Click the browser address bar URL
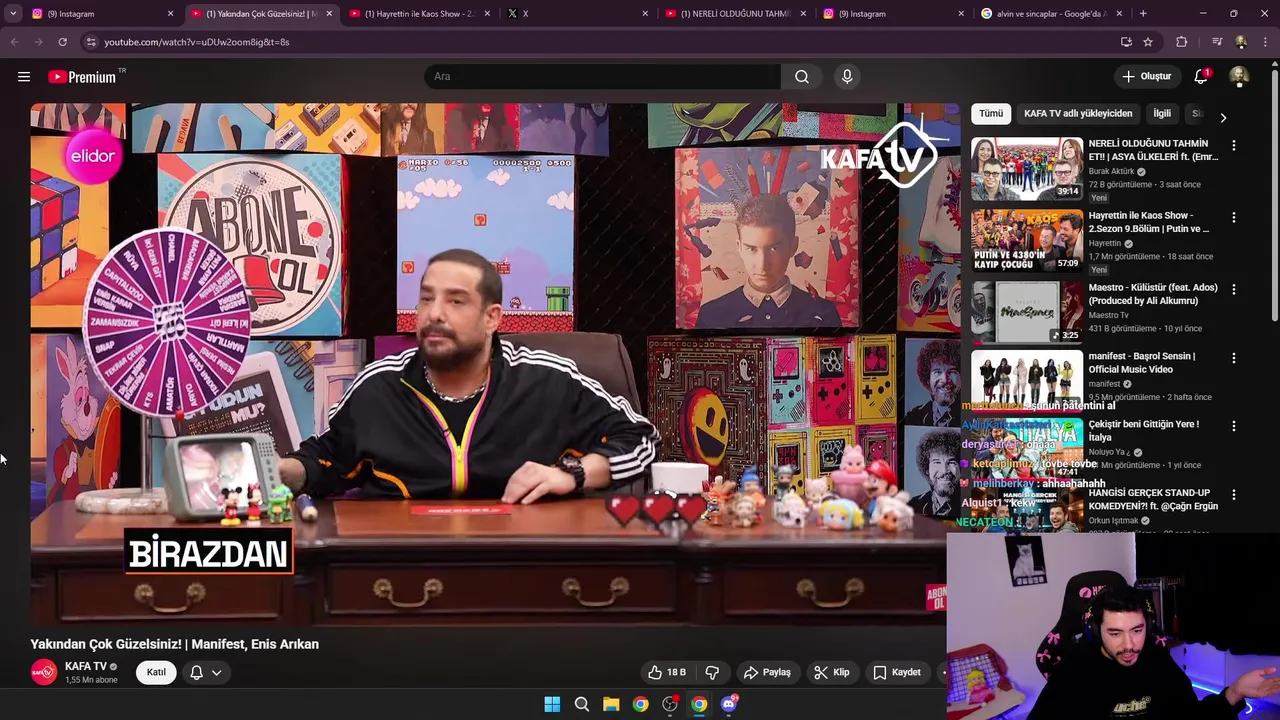 (197, 42)
